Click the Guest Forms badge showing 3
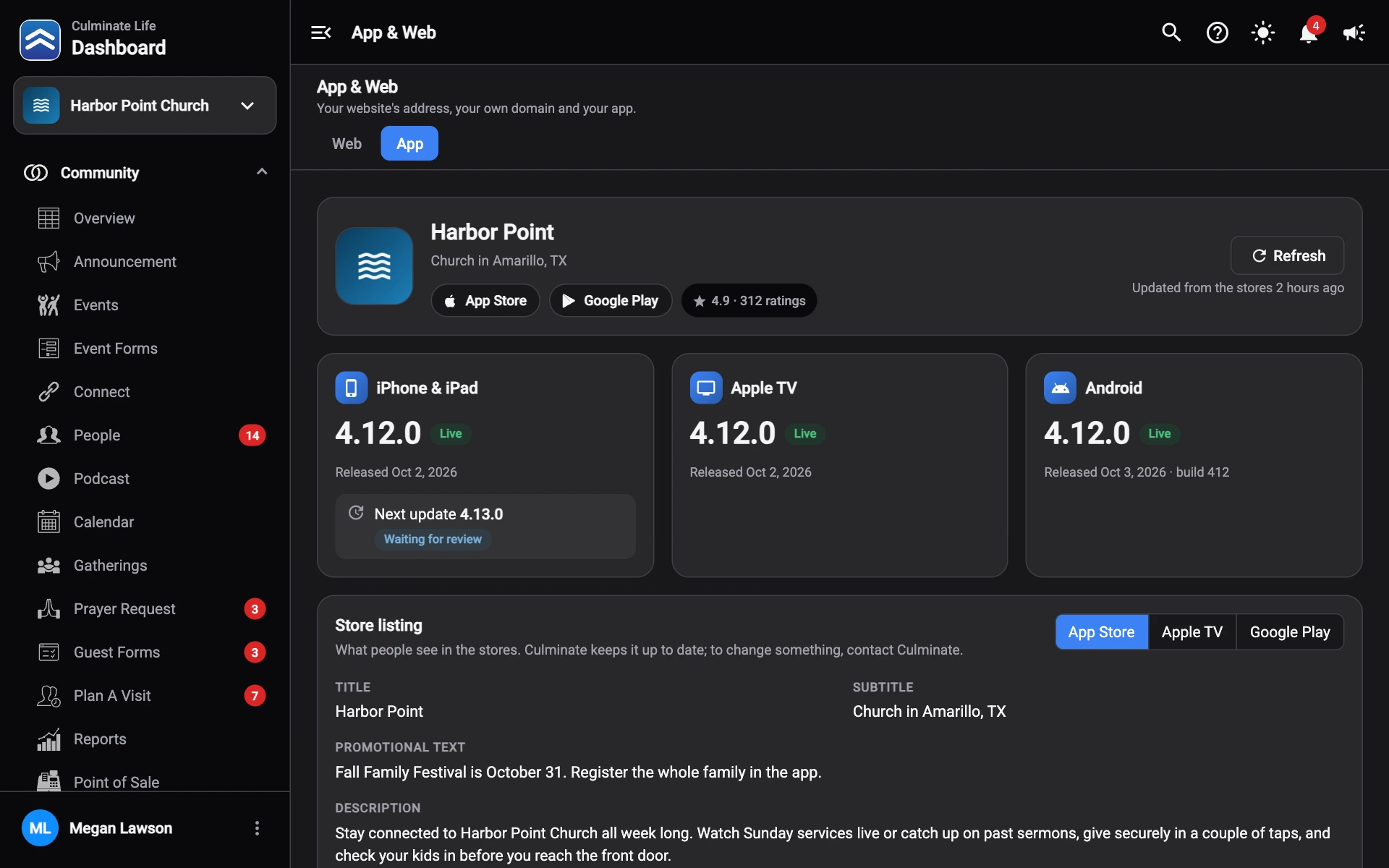The width and height of the screenshot is (1389, 868). coord(255,652)
